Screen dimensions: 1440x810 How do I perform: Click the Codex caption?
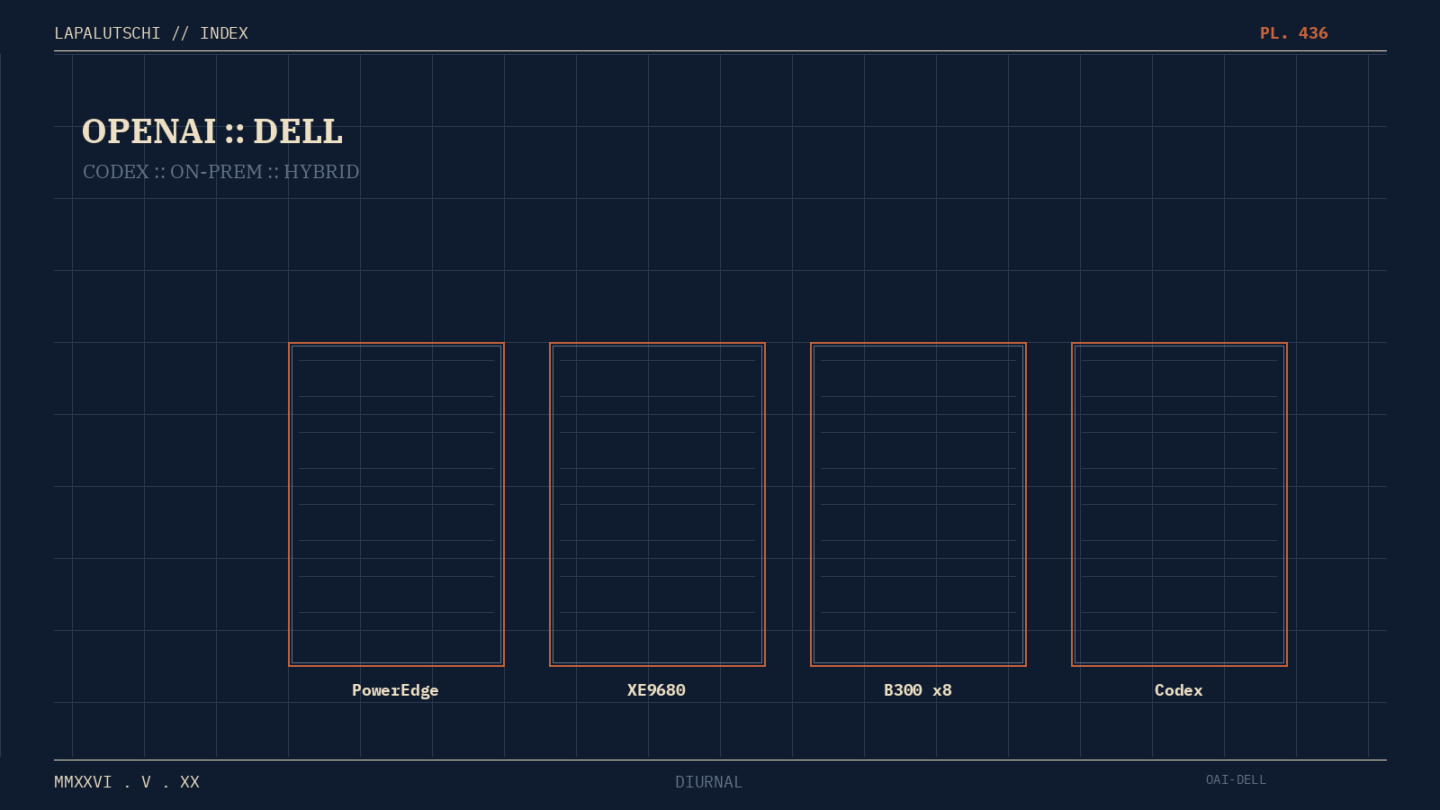[x=1178, y=690]
